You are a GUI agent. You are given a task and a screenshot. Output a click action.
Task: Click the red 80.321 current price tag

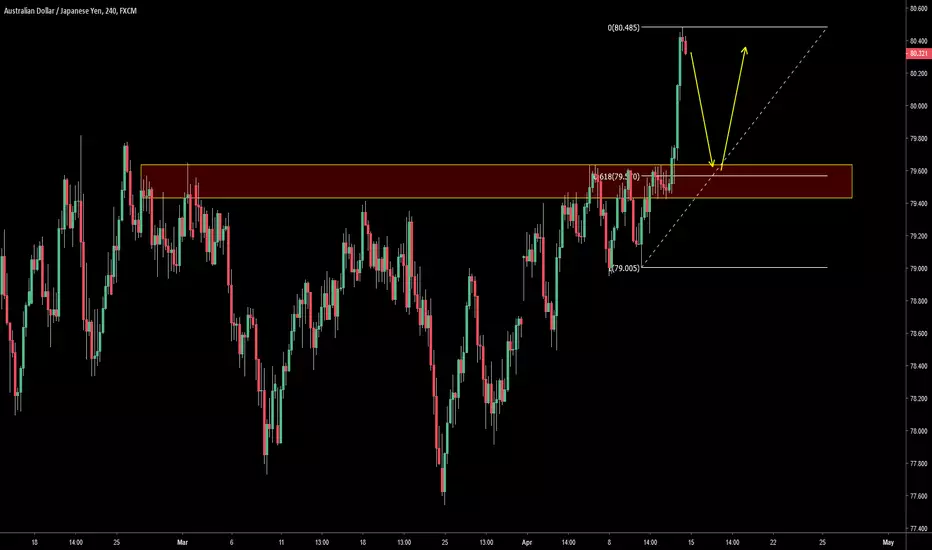[x=918, y=54]
